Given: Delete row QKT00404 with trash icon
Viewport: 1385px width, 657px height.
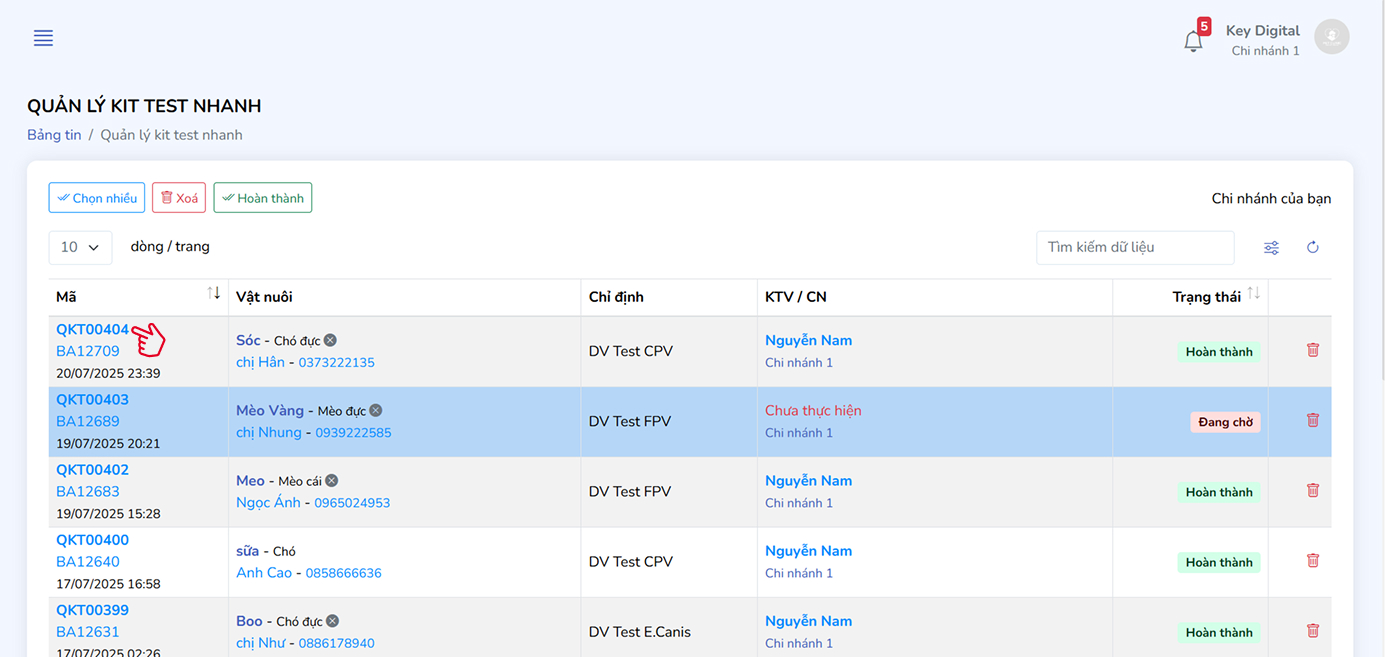Looking at the screenshot, I should click(1313, 350).
